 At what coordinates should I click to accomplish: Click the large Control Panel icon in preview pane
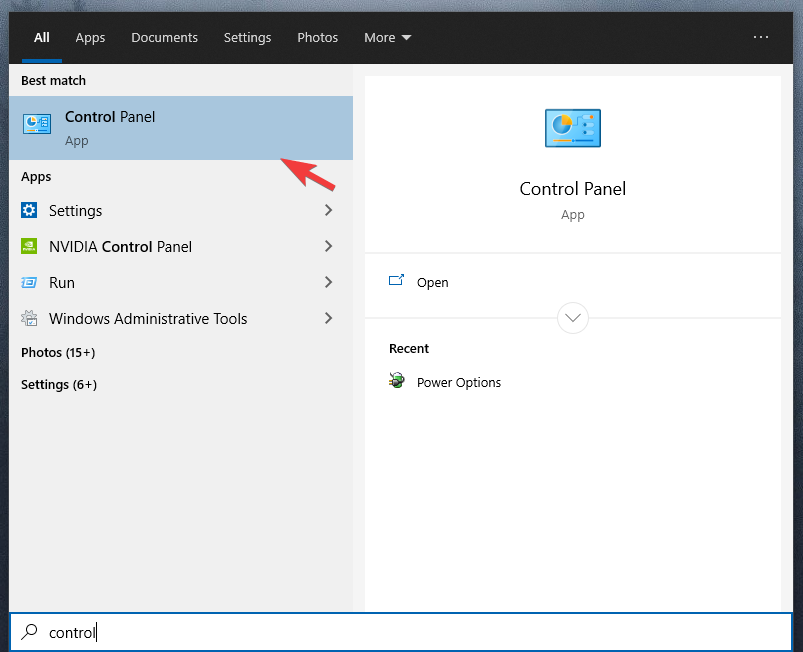[573, 128]
